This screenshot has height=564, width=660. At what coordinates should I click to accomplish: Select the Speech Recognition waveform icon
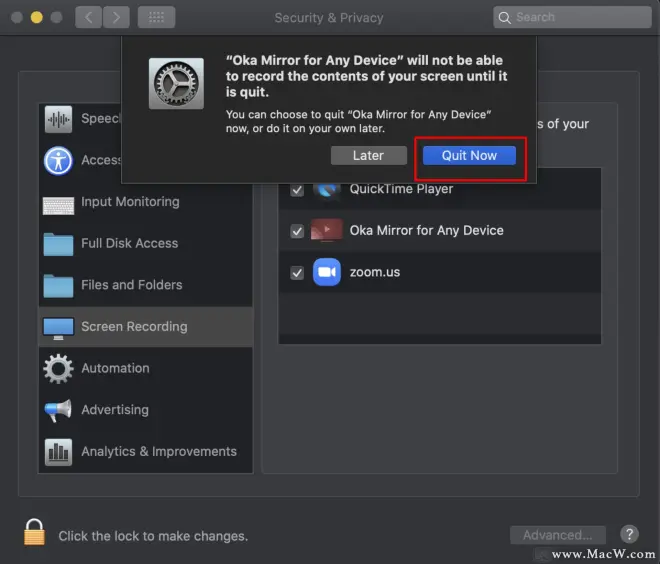[x=58, y=119]
